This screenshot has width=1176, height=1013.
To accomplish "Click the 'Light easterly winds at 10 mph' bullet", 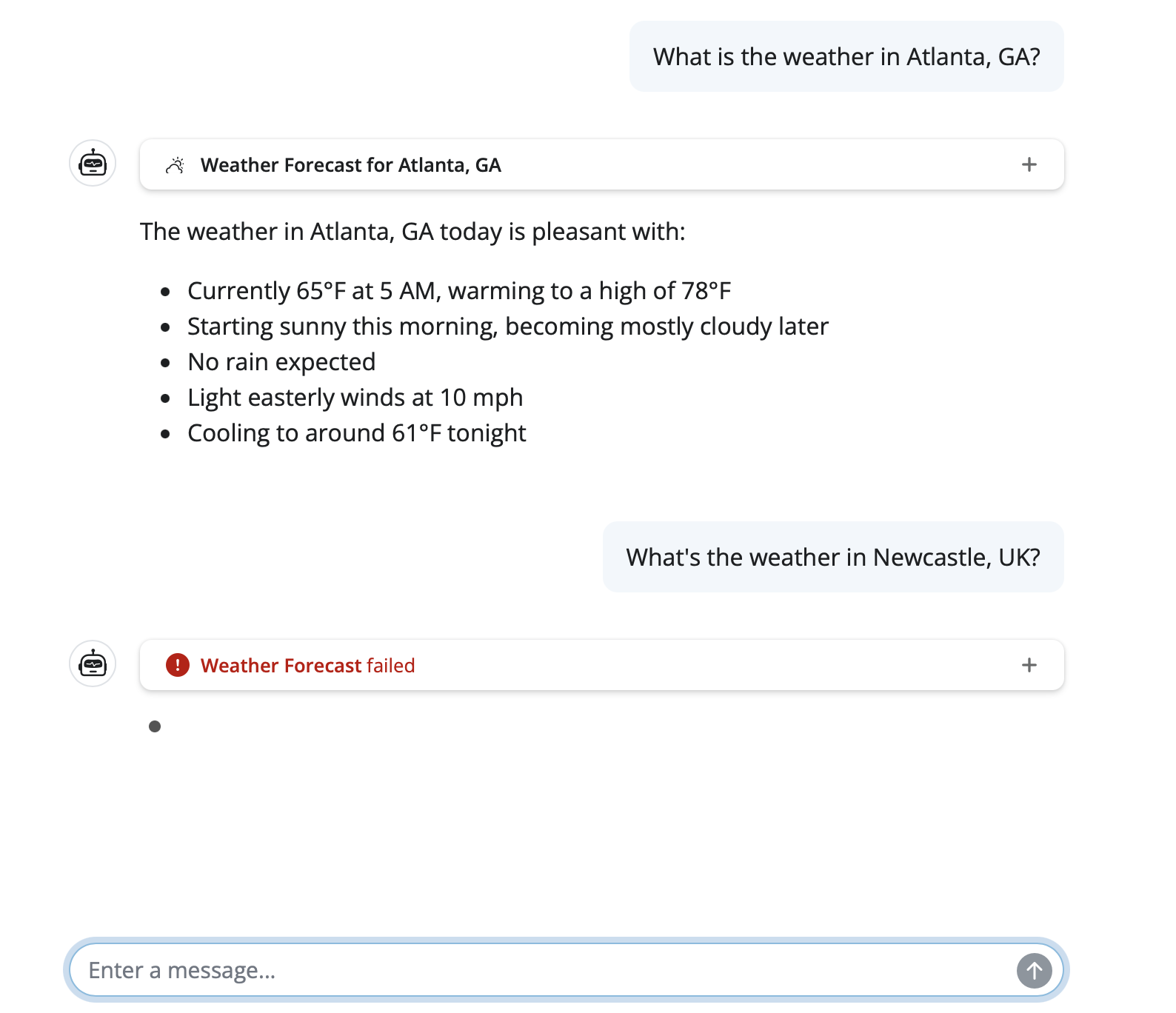I will [355, 398].
